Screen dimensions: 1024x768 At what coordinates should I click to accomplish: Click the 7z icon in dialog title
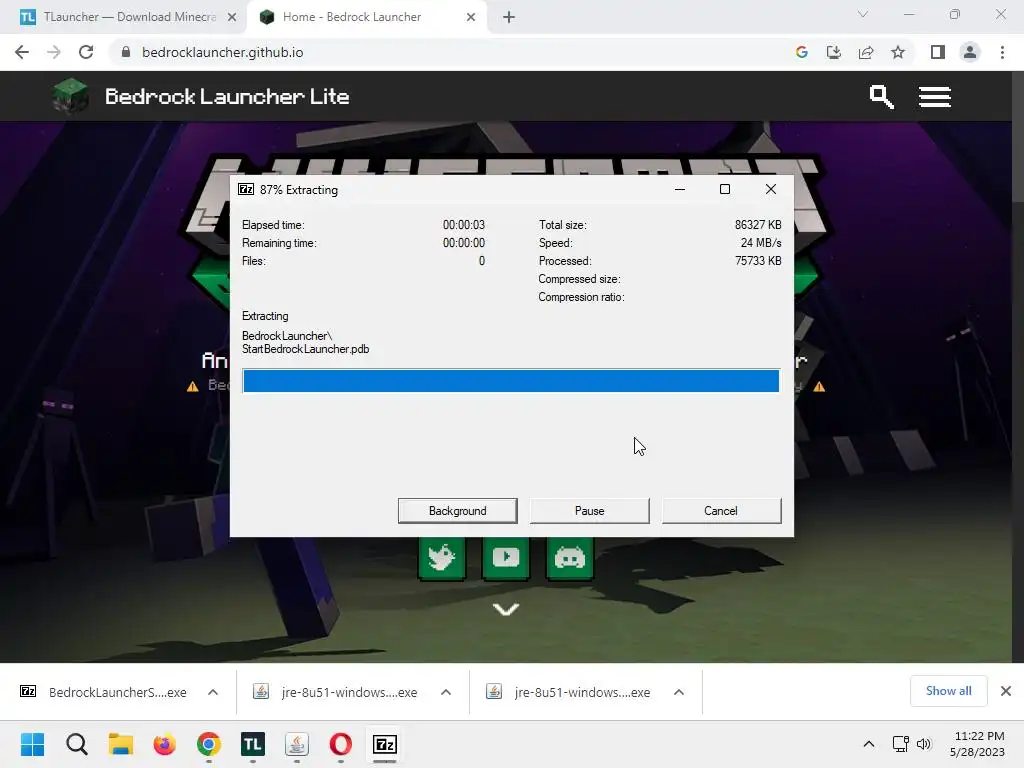tap(246, 189)
